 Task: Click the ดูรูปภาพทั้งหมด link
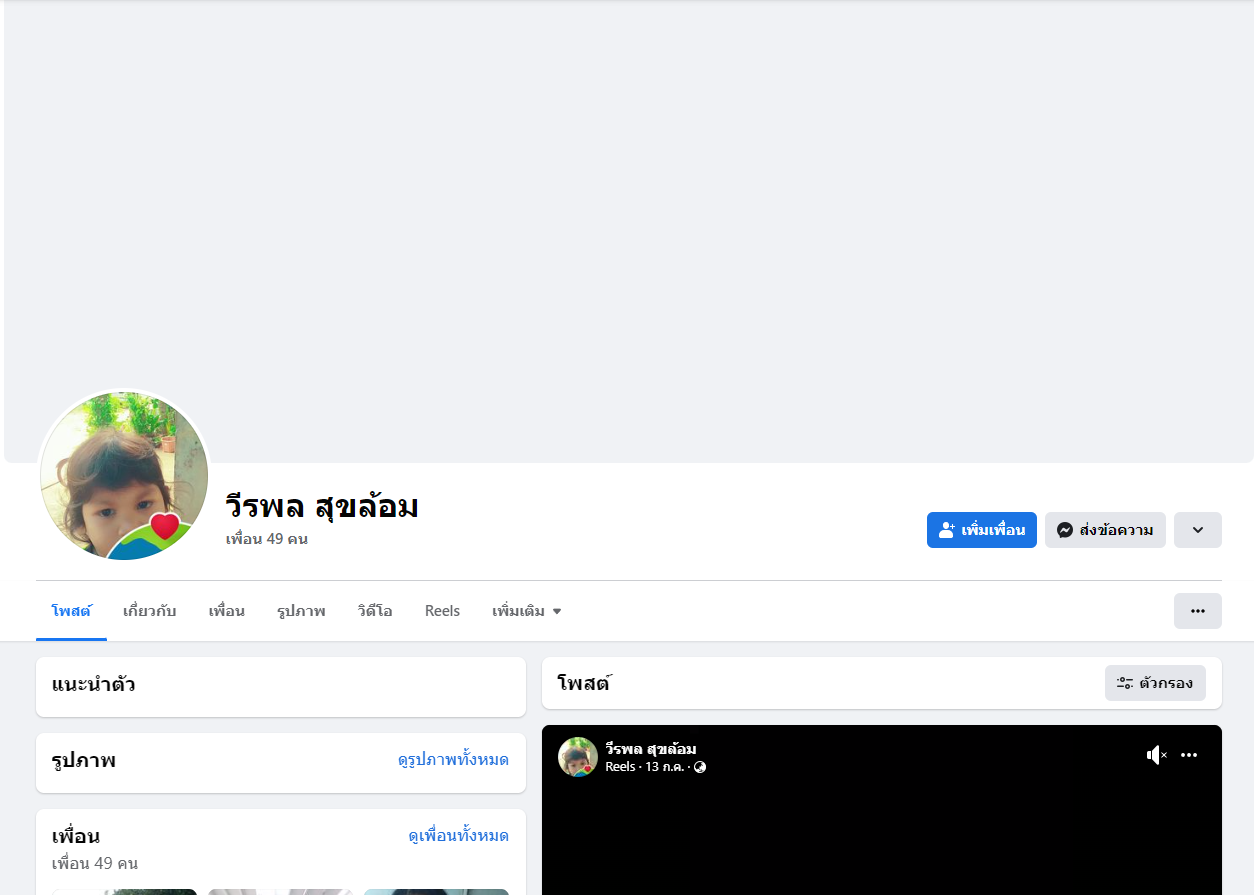pyautogui.click(x=453, y=760)
